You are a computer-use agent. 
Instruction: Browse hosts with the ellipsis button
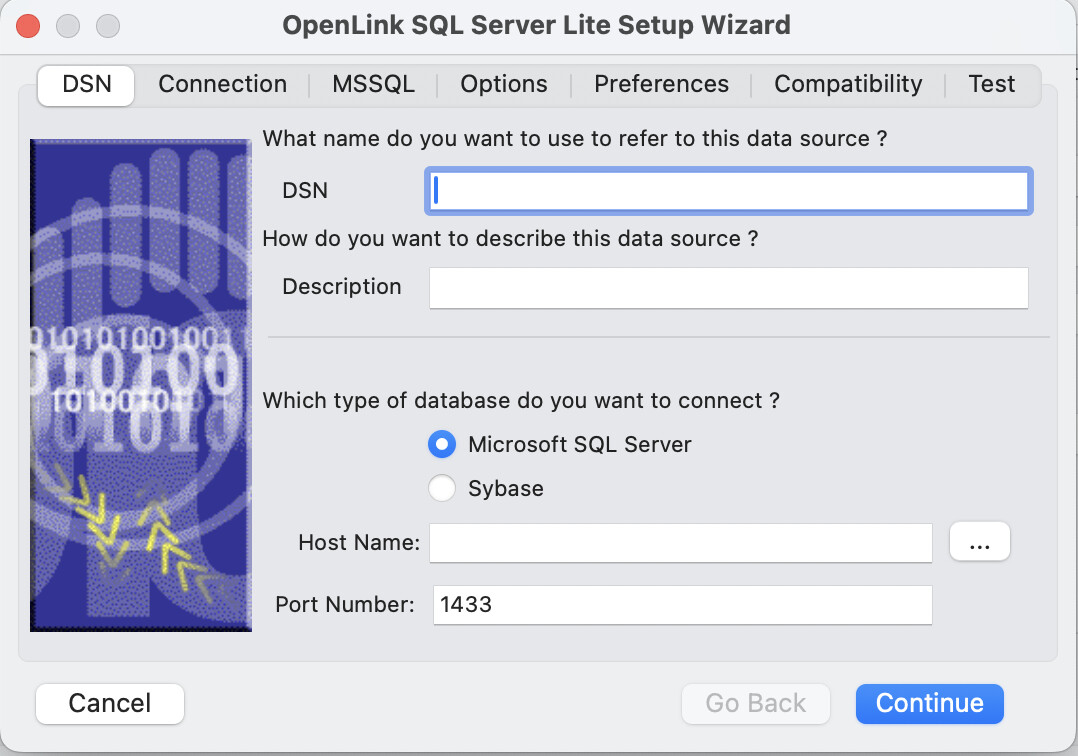coord(979,542)
